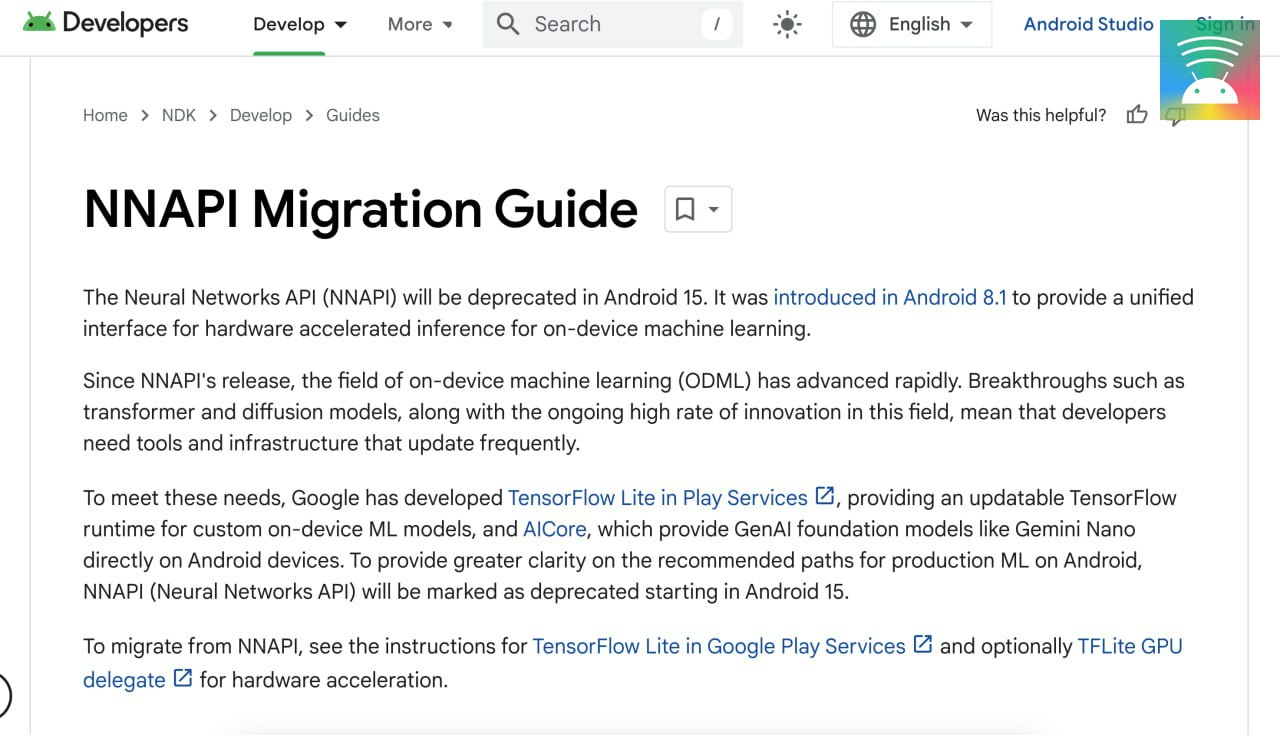Go to Home breadcrumb
1280x735 pixels.
(x=105, y=115)
